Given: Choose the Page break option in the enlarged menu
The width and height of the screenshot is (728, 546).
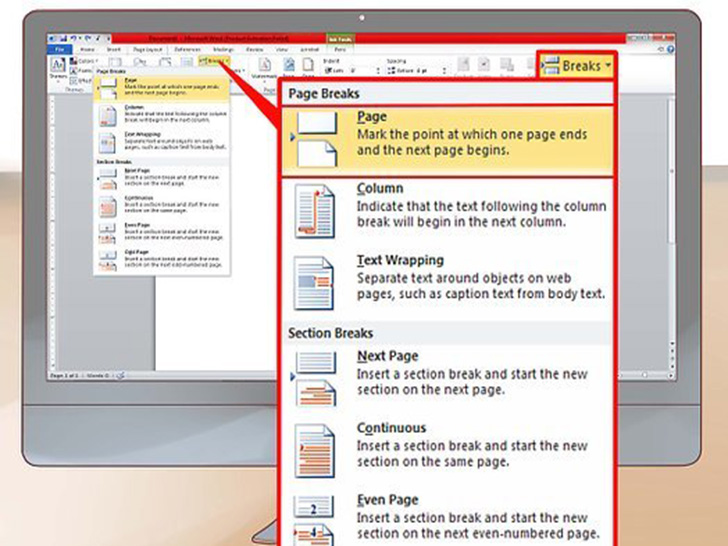Looking at the screenshot, I should [x=448, y=141].
